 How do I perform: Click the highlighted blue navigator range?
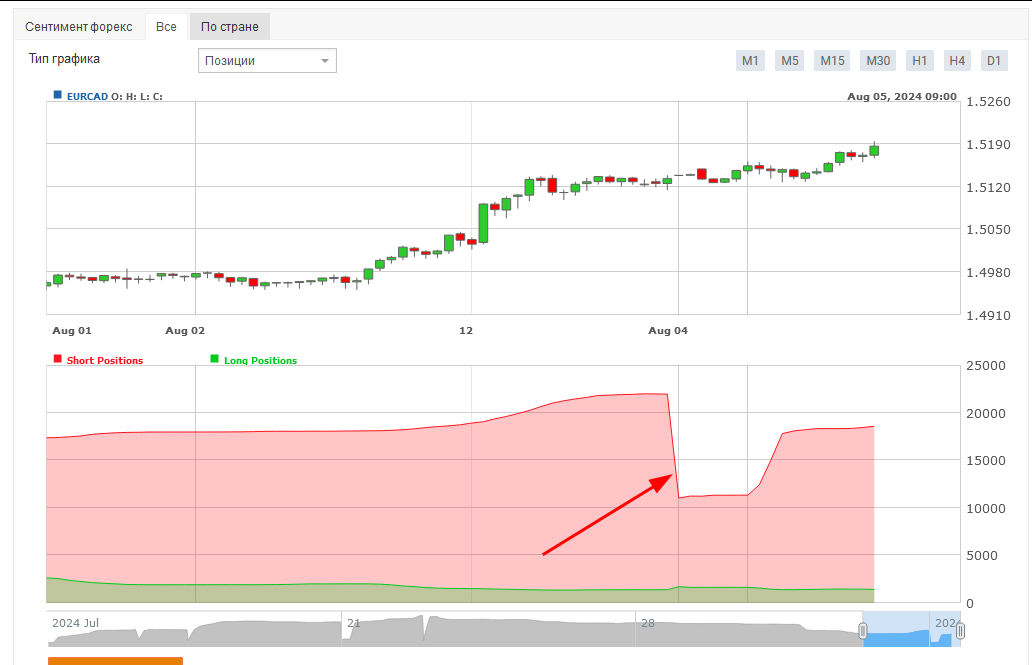[912, 629]
